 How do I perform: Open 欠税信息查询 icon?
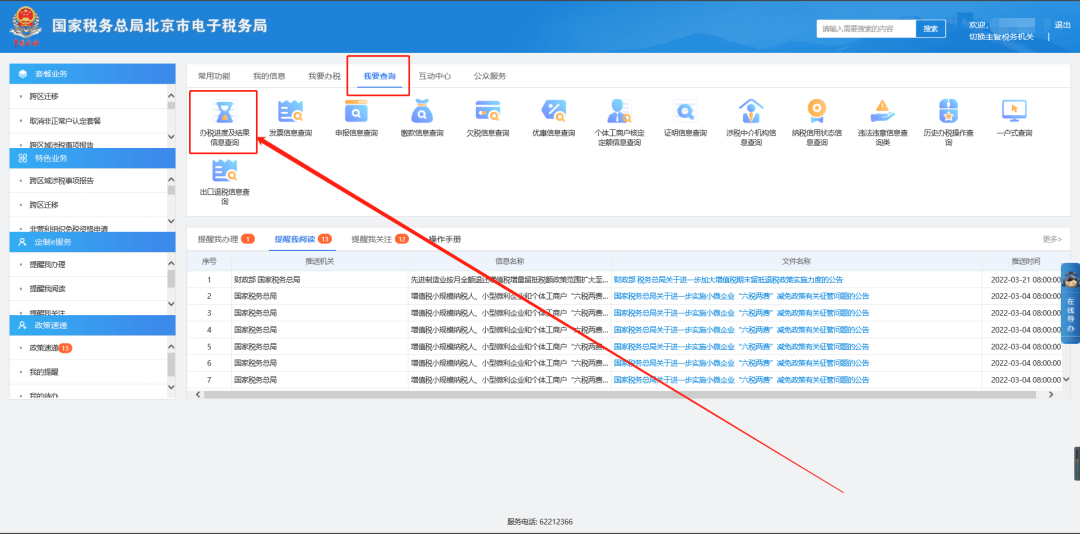pyautogui.click(x=488, y=111)
